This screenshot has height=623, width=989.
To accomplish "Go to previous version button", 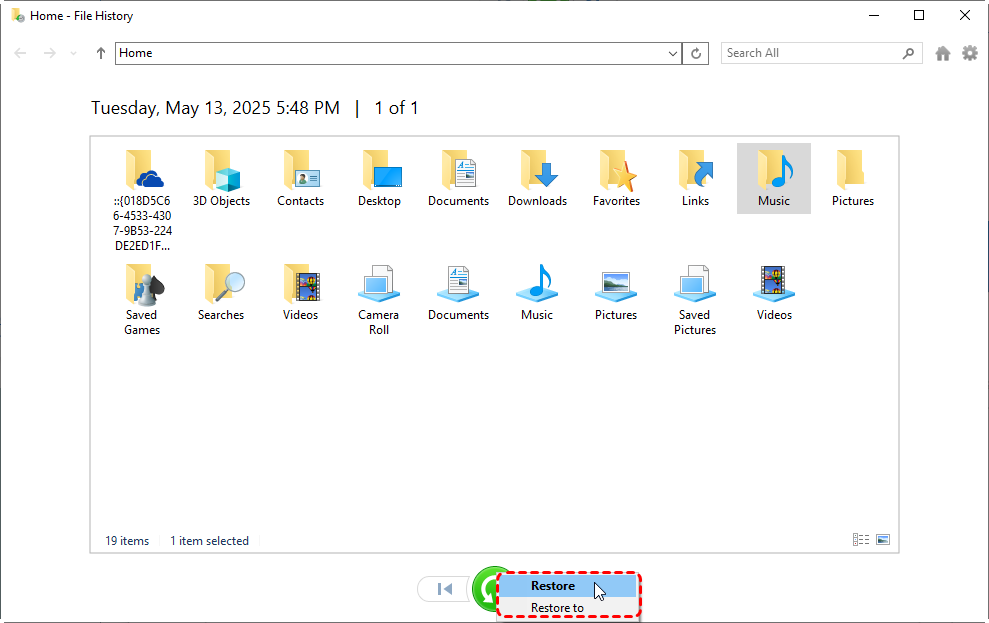I will [446, 589].
